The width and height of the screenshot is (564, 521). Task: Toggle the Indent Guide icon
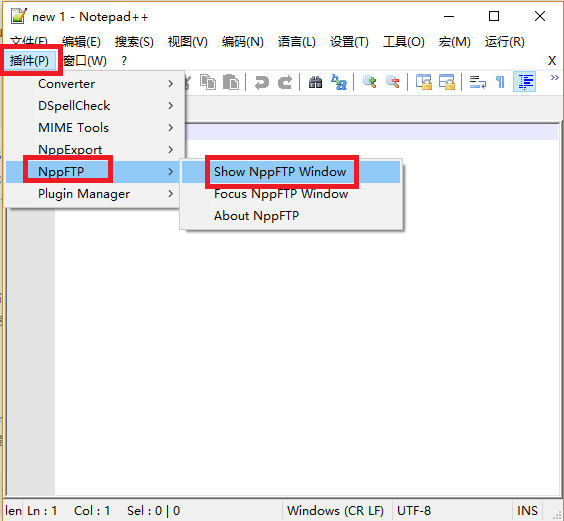(x=524, y=82)
